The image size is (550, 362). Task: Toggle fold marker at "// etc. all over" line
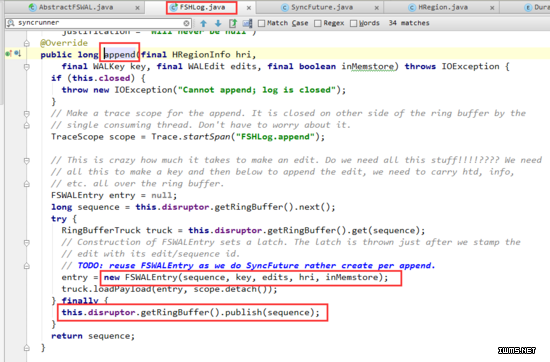(27, 184)
